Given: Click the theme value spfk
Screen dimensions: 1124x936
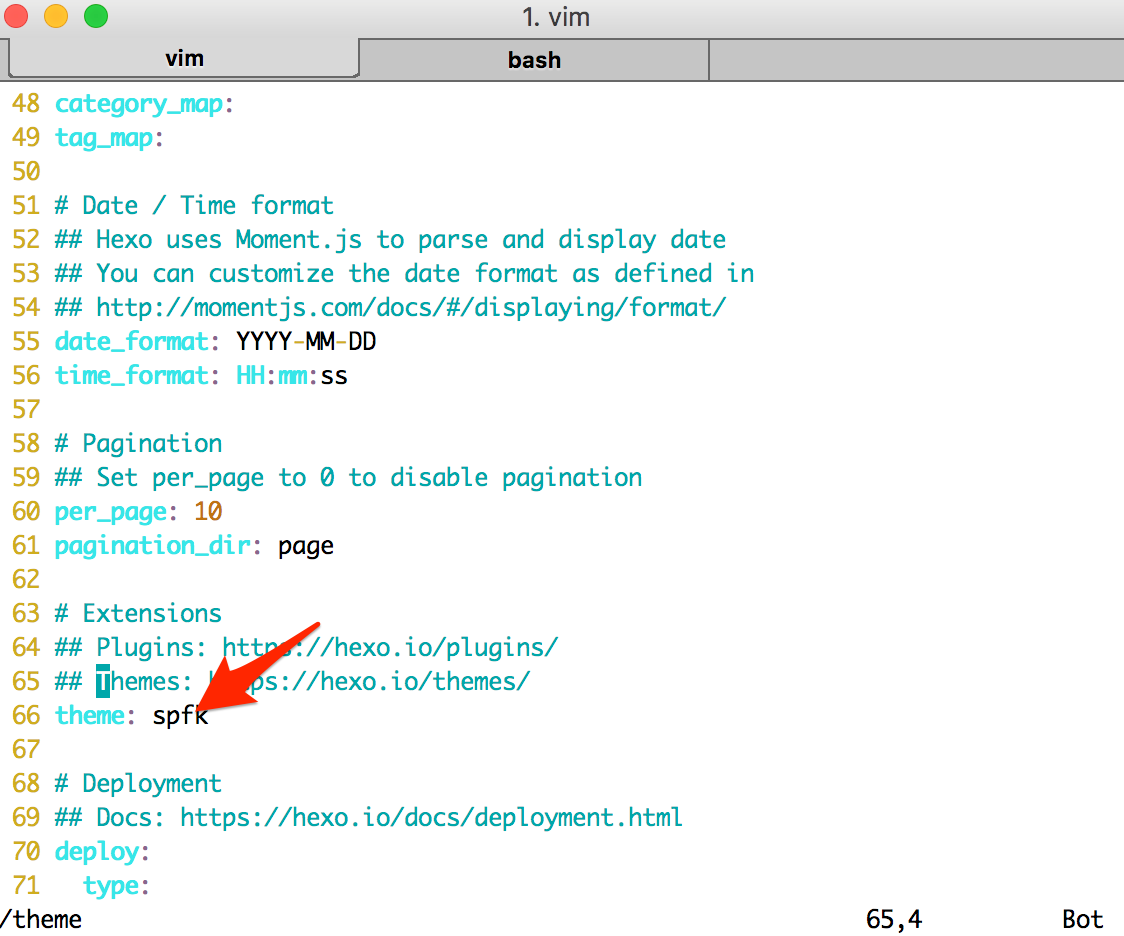Looking at the screenshot, I should coord(180,716).
